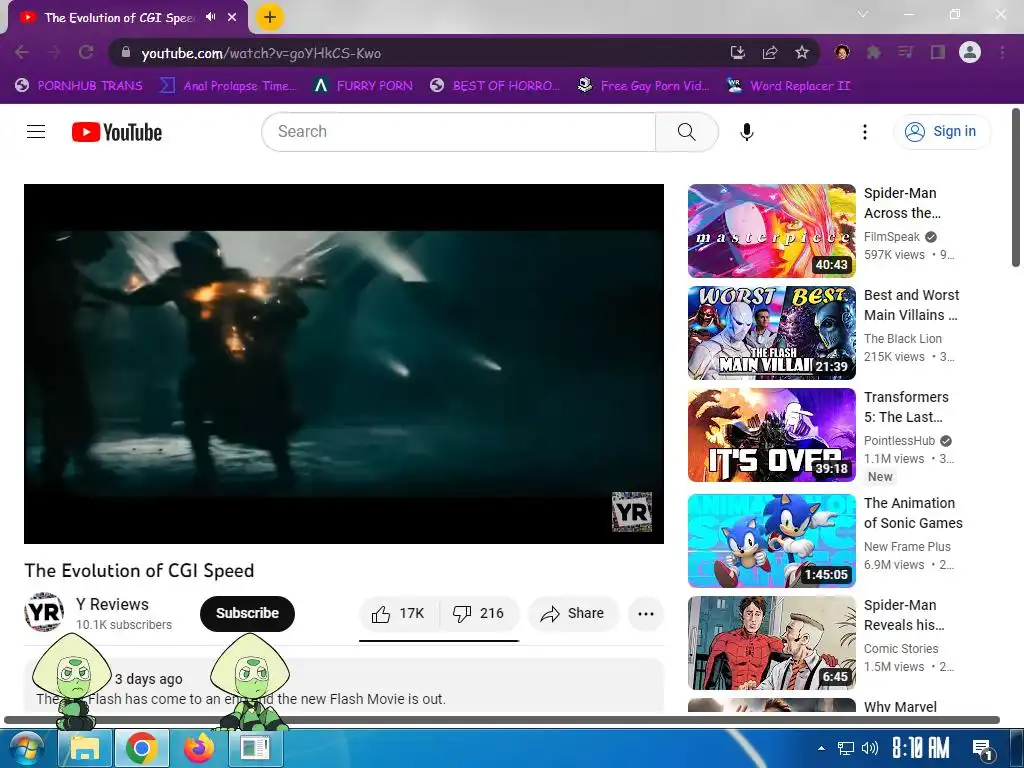Expand the video description box

click(x=344, y=686)
